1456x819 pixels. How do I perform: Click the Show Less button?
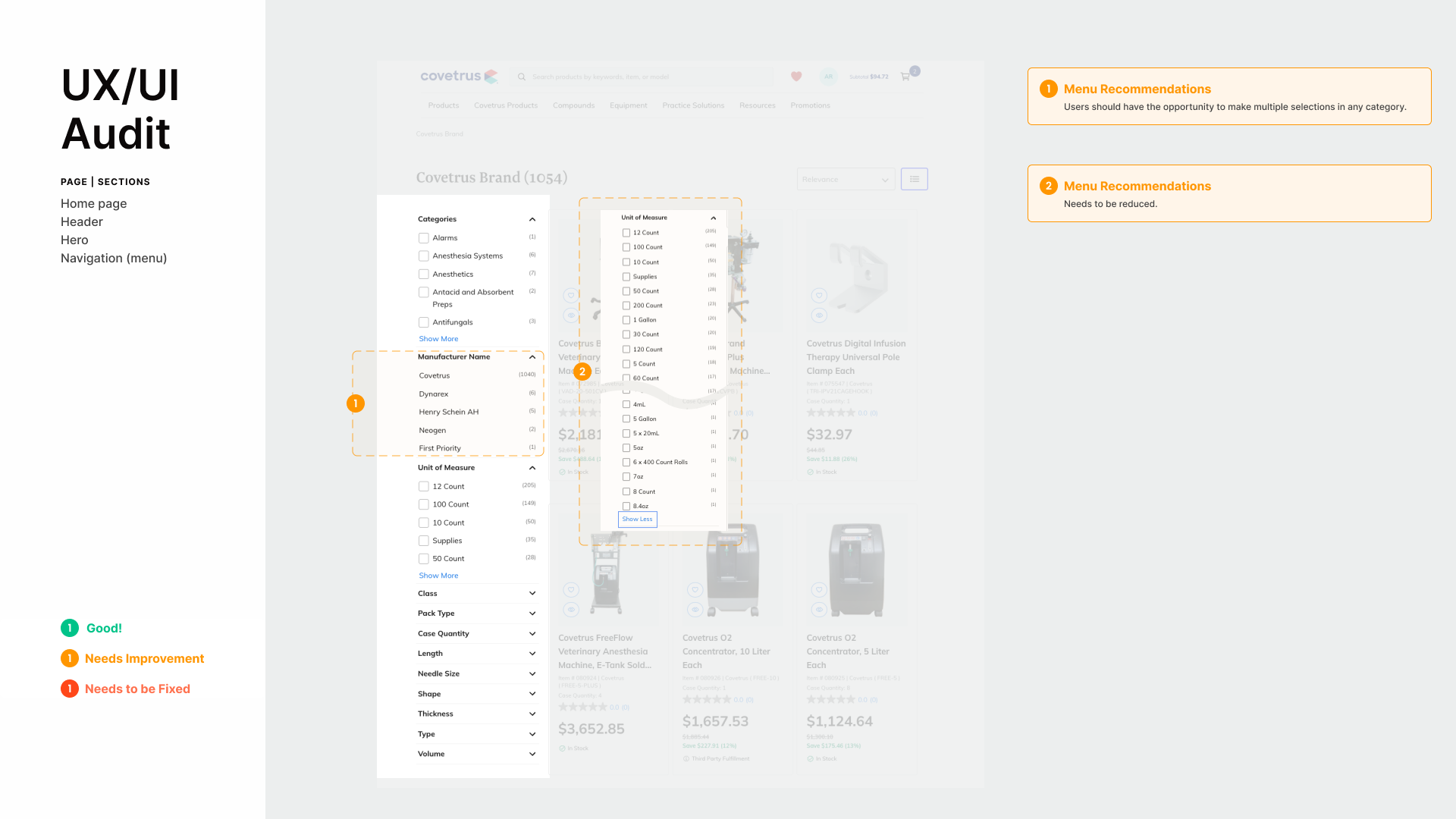[637, 519]
